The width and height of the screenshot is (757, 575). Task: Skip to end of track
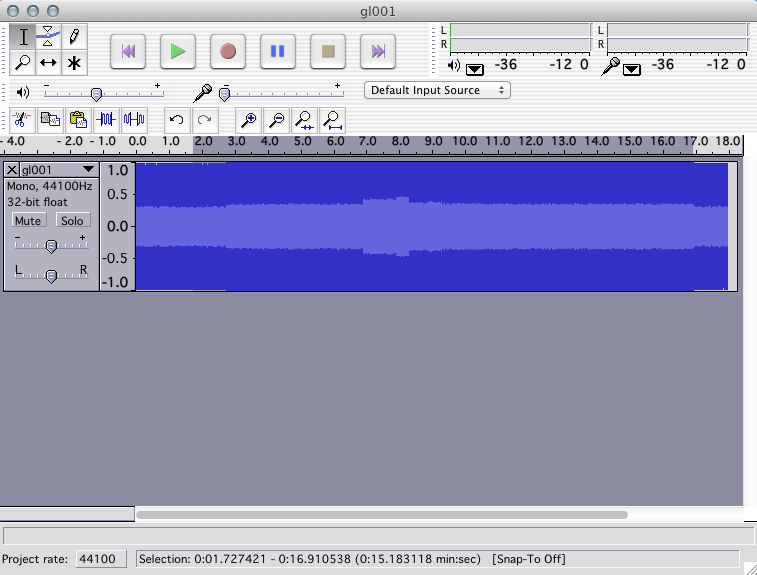click(x=378, y=51)
